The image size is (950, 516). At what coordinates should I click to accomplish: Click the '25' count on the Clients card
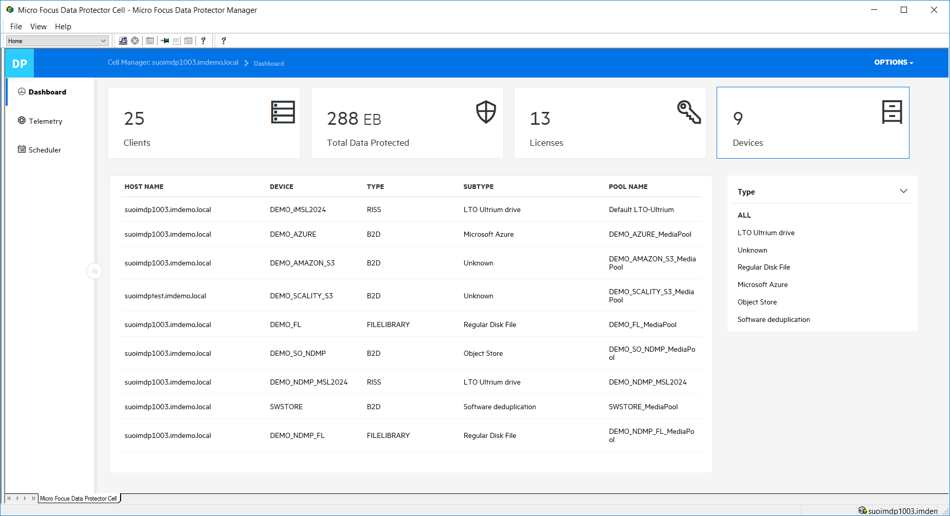tap(134, 118)
